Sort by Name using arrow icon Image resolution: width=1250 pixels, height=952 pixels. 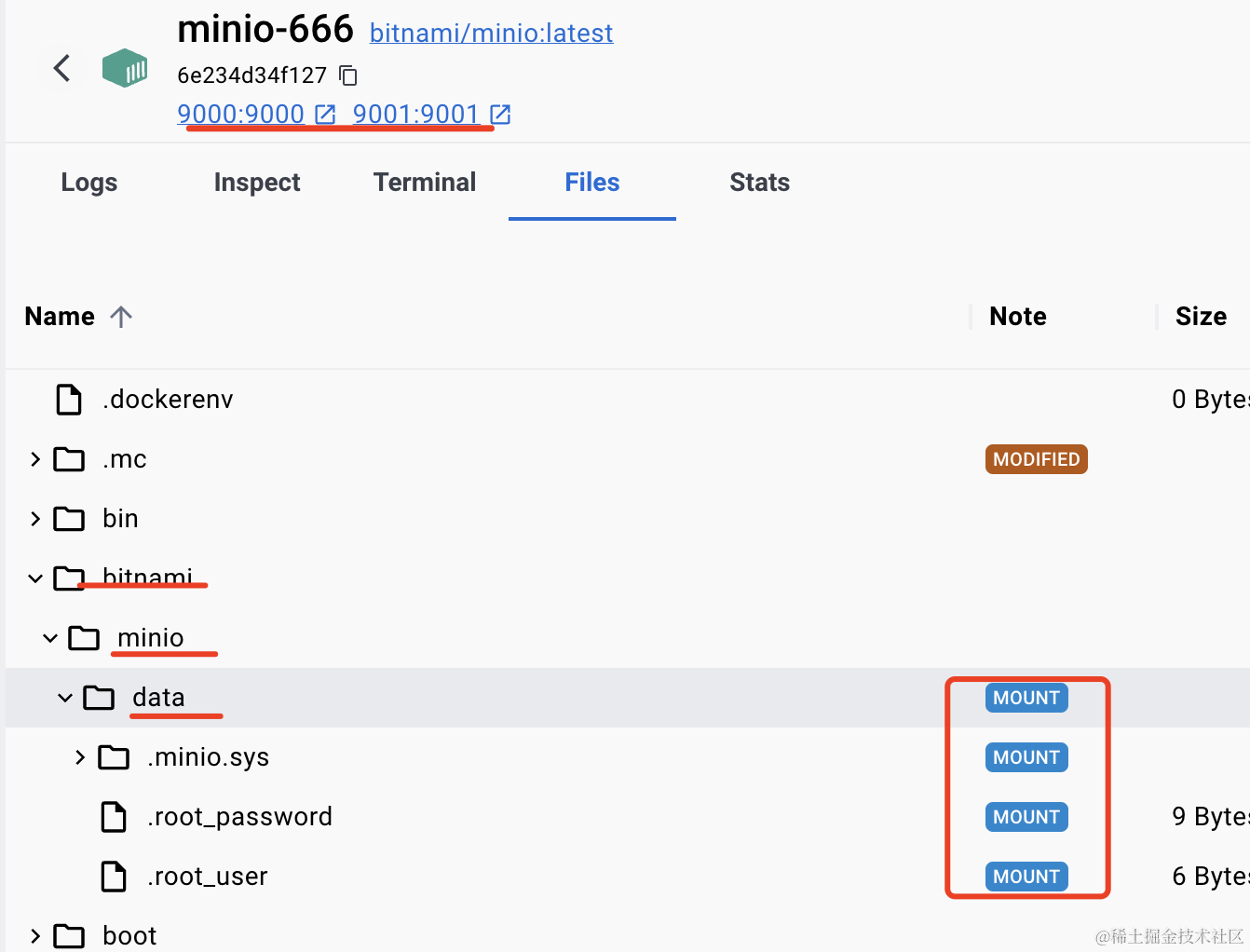pyautogui.click(x=121, y=317)
